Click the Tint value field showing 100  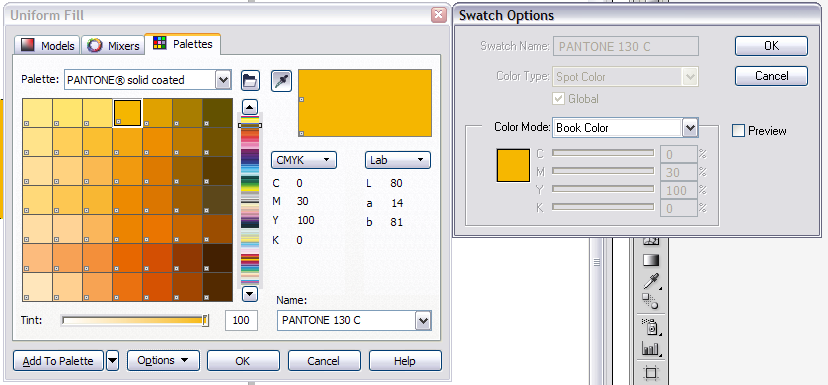241,321
